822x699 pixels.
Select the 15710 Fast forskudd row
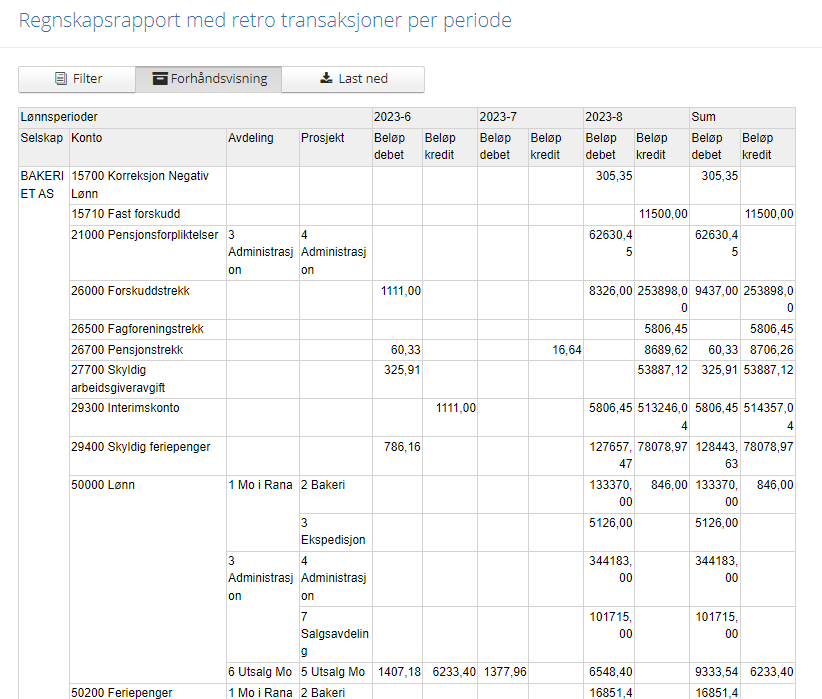click(x=432, y=214)
